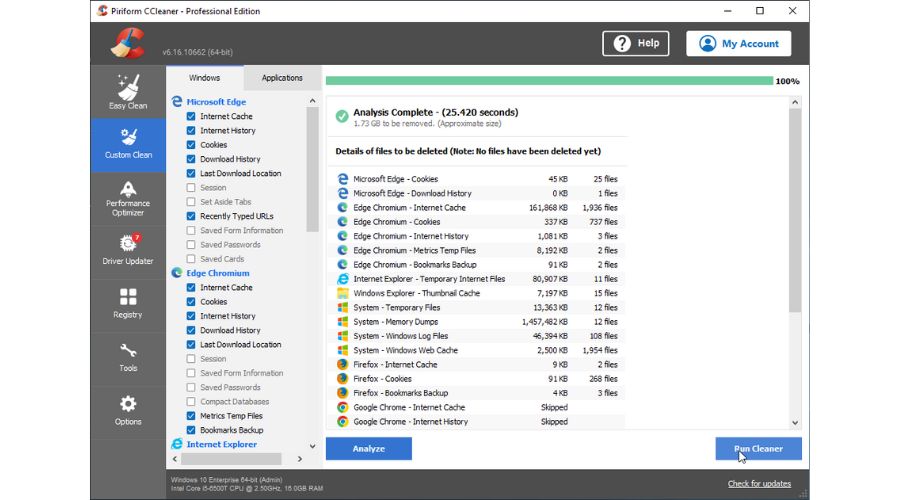900x500 pixels.
Task: Collapse the Microsoft Edge group heading
Action: coord(216,102)
